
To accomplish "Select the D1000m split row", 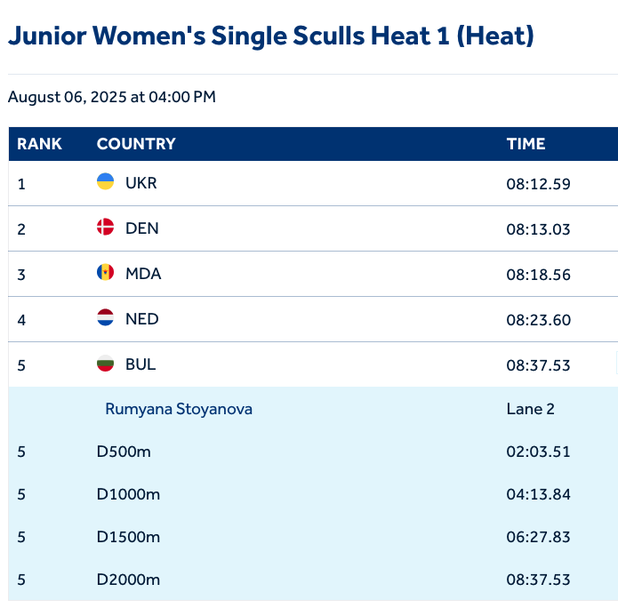I will coord(128,494).
